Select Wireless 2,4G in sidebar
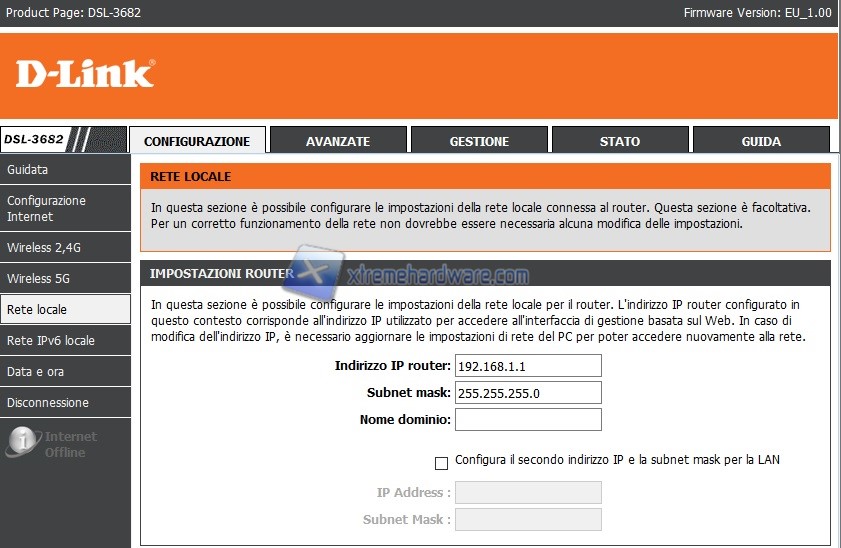841x548 pixels. point(65,247)
